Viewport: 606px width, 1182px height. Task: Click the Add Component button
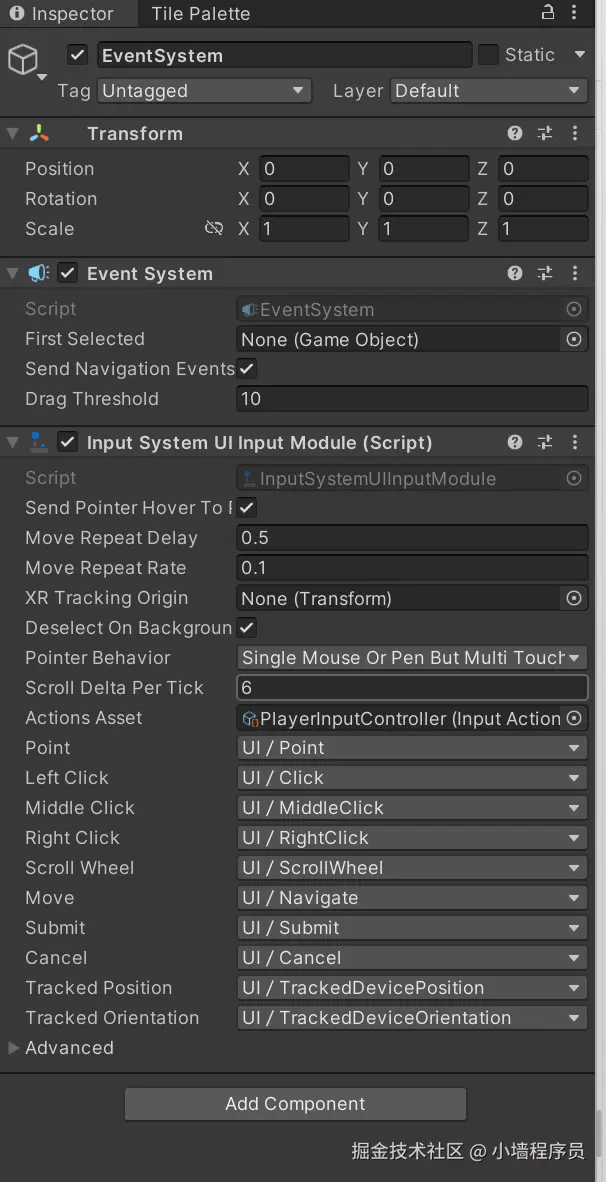point(295,1104)
